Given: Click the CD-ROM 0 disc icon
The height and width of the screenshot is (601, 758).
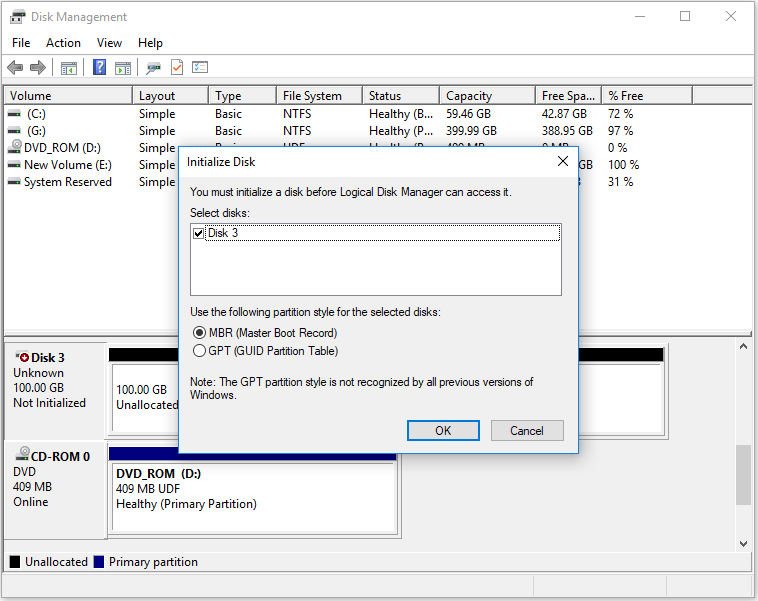Looking at the screenshot, I should [x=23, y=454].
